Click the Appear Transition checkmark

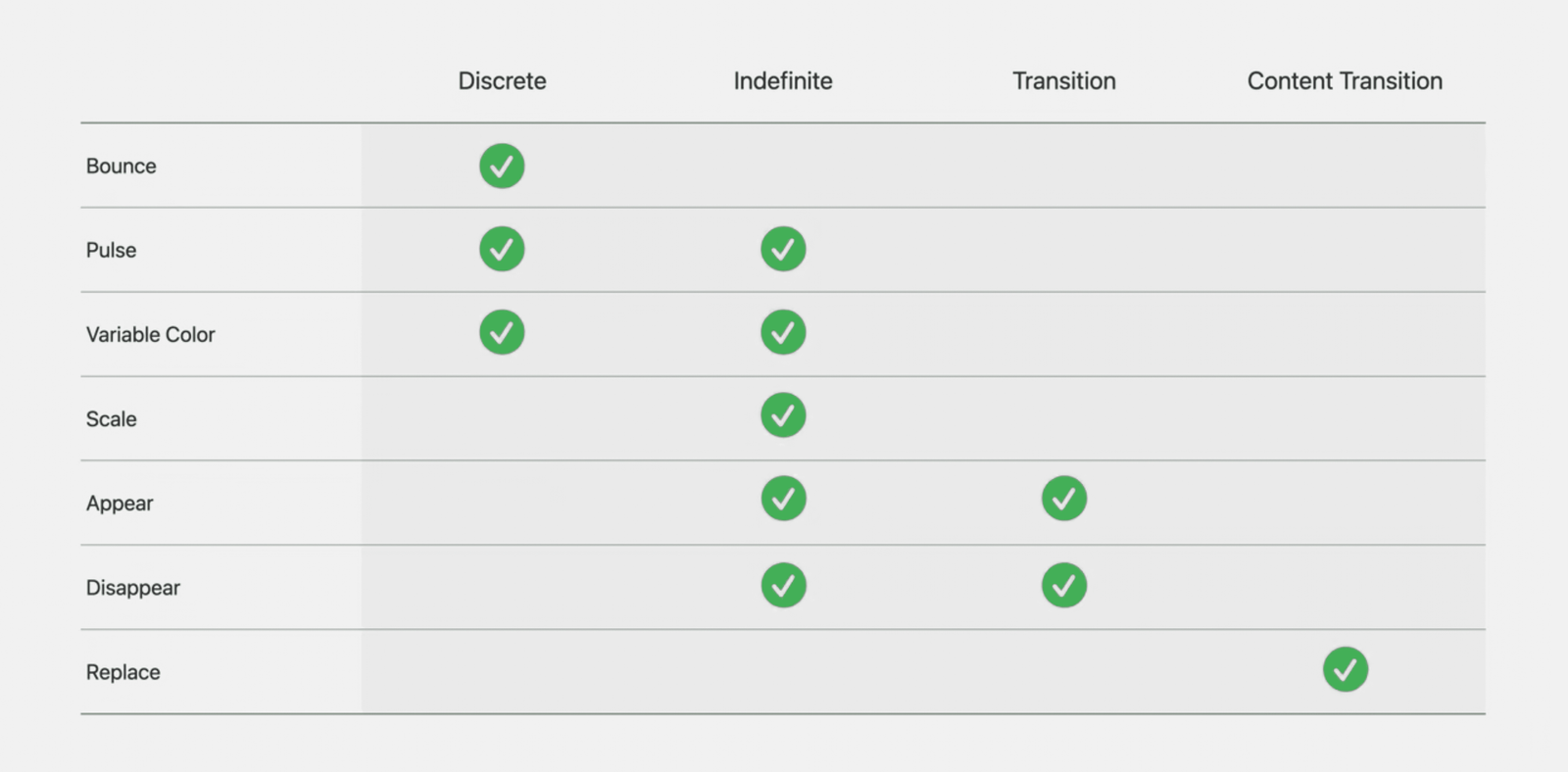point(1064,499)
